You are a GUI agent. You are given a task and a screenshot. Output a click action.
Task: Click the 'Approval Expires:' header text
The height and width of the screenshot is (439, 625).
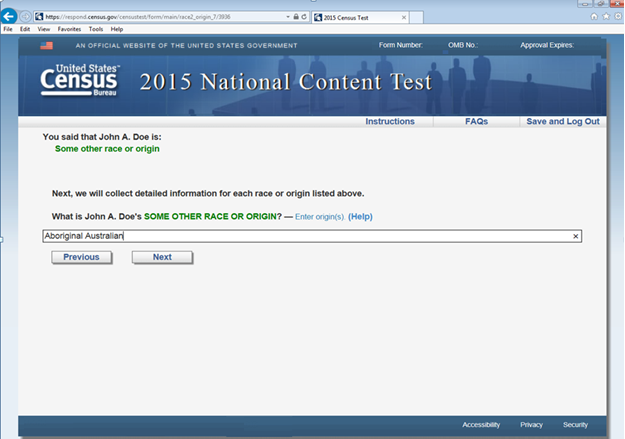coord(547,45)
